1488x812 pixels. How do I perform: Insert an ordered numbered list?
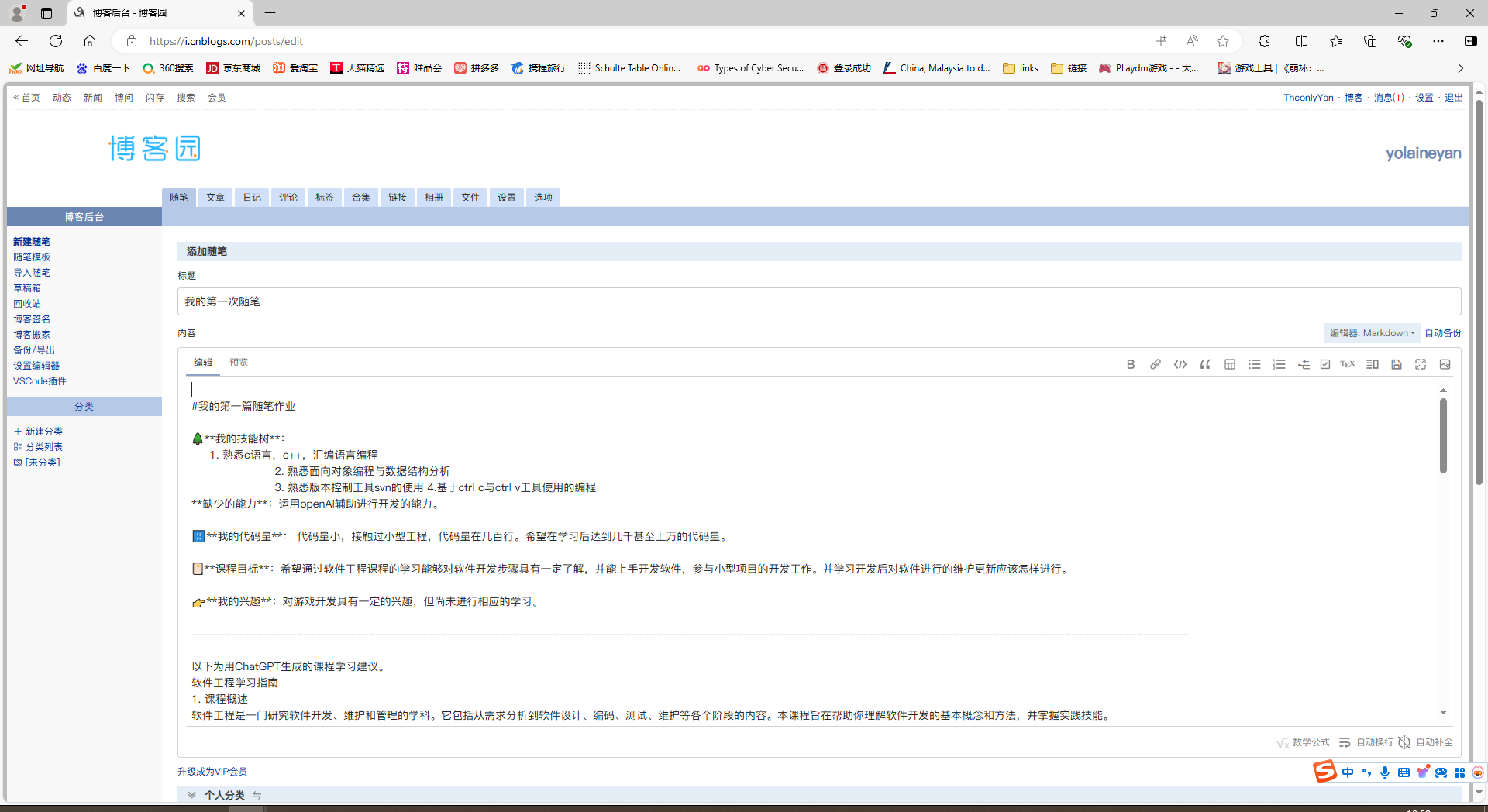coord(1280,364)
